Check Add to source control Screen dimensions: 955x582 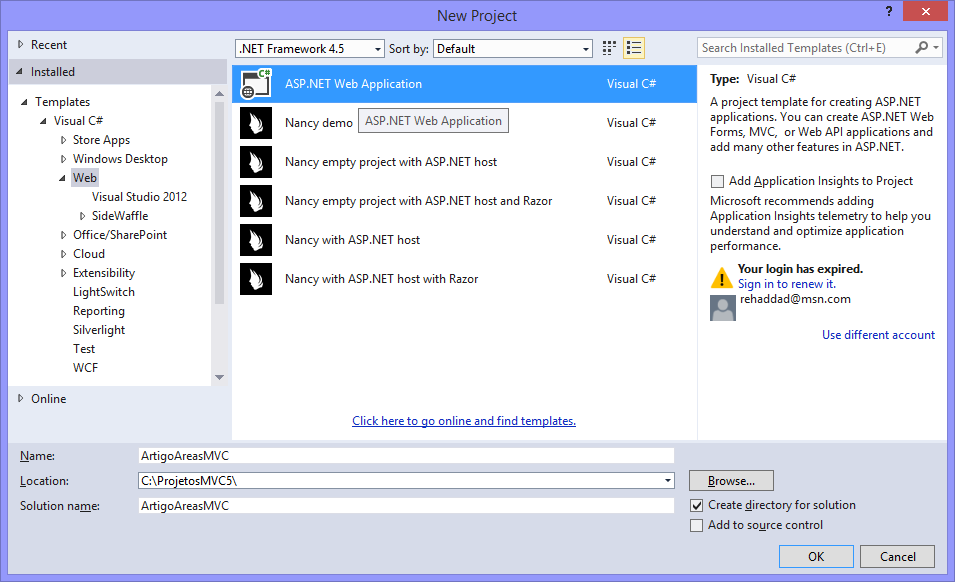pyautogui.click(x=696, y=525)
